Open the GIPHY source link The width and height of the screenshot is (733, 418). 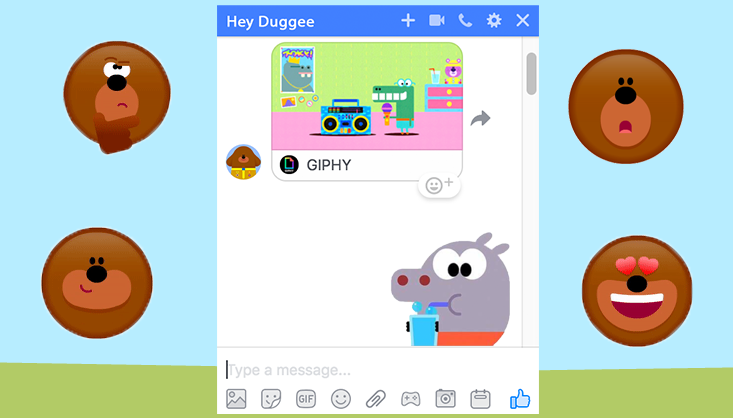[x=329, y=165]
